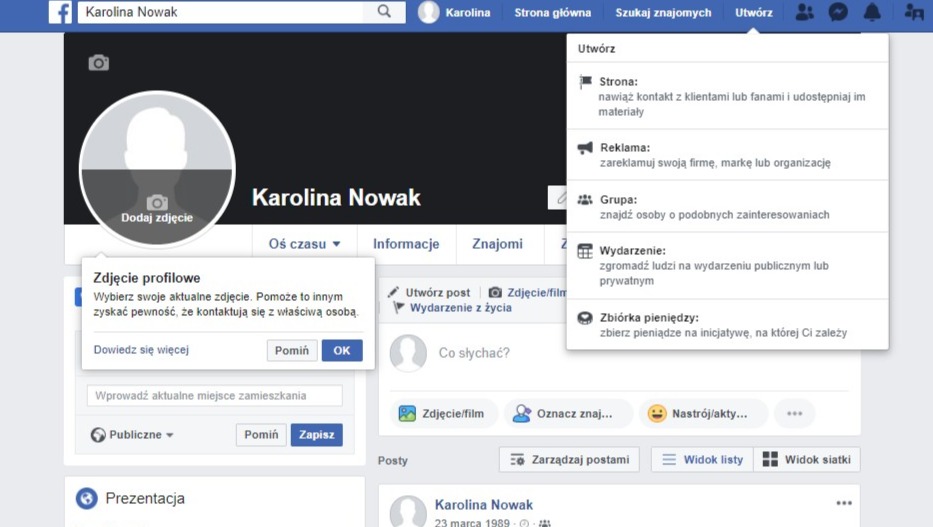Click Dowiedz się więcej link
The height and width of the screenshot is (527, 933).
(141, 350)
